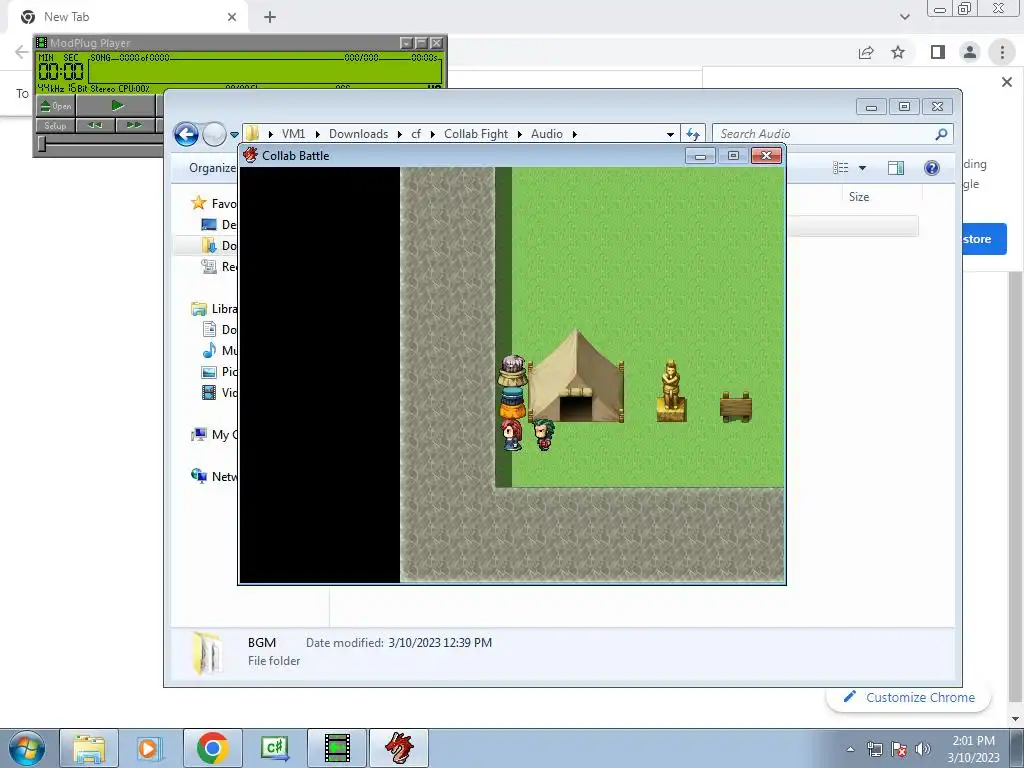The image size is (1024, 768).
Task: Click the Search Audio field
Action: point(823,134)
